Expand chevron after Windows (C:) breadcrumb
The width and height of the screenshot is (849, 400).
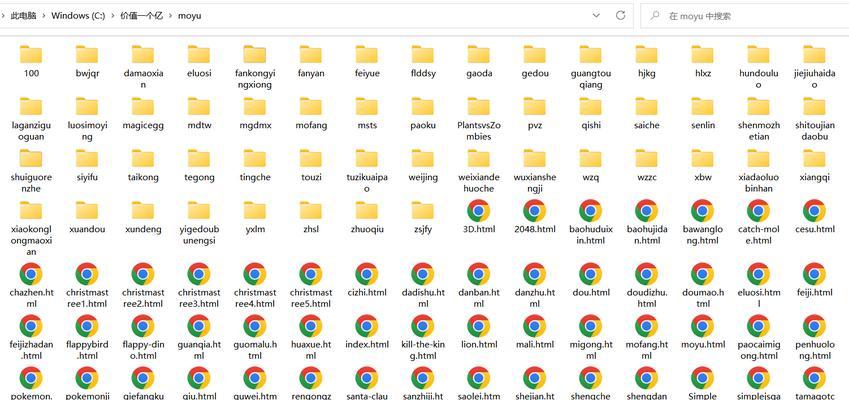pos(113,16)
